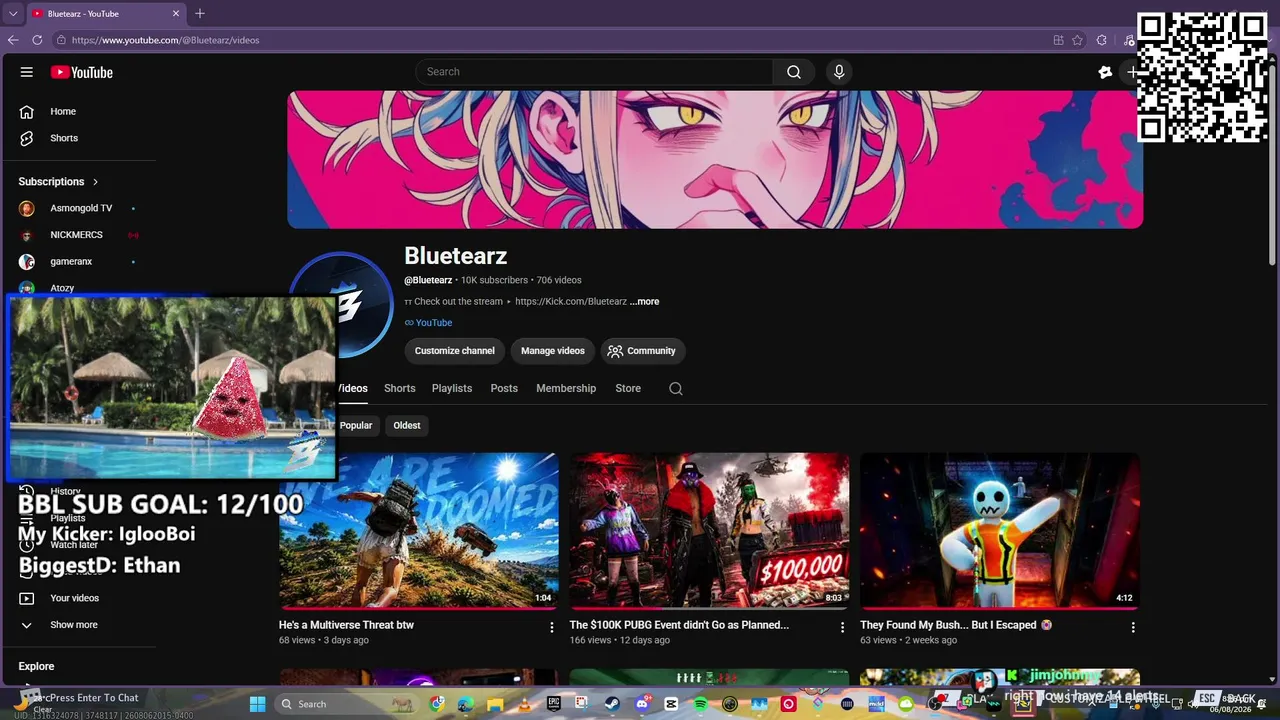Viewport: 1280px width, 720px height.
Task: Open The $100K PUBG Event video title
Action: (679, 625)
